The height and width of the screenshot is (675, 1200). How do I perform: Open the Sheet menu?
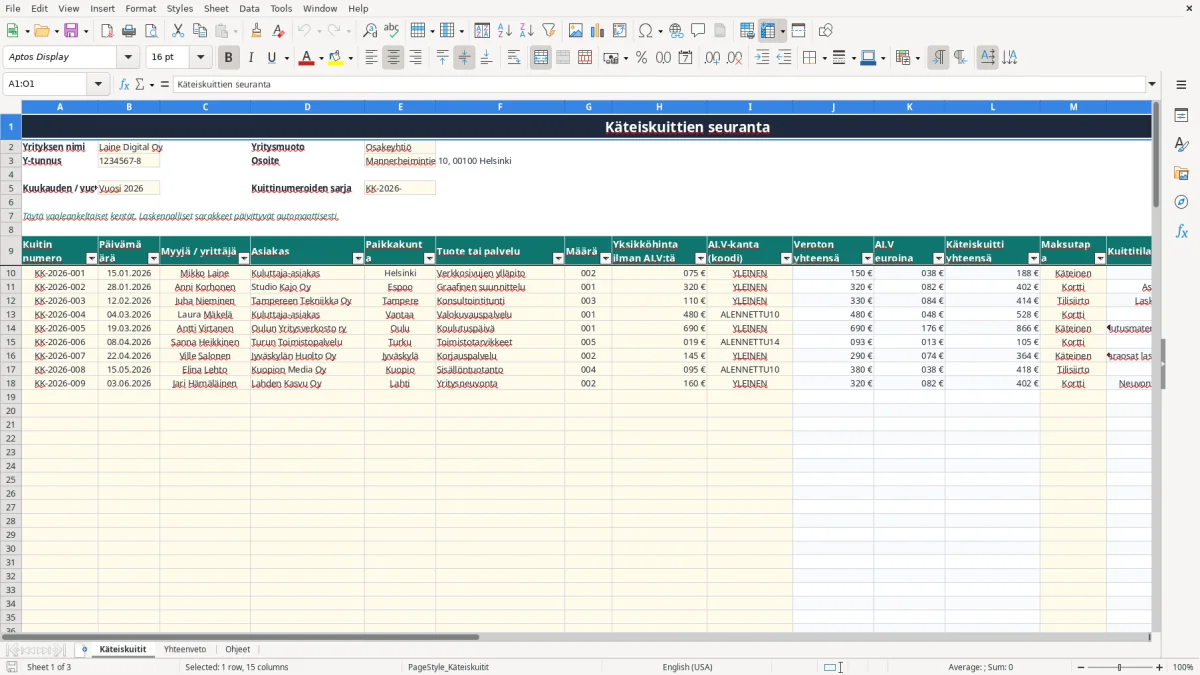pyautogui.click(x=216, y=8)
